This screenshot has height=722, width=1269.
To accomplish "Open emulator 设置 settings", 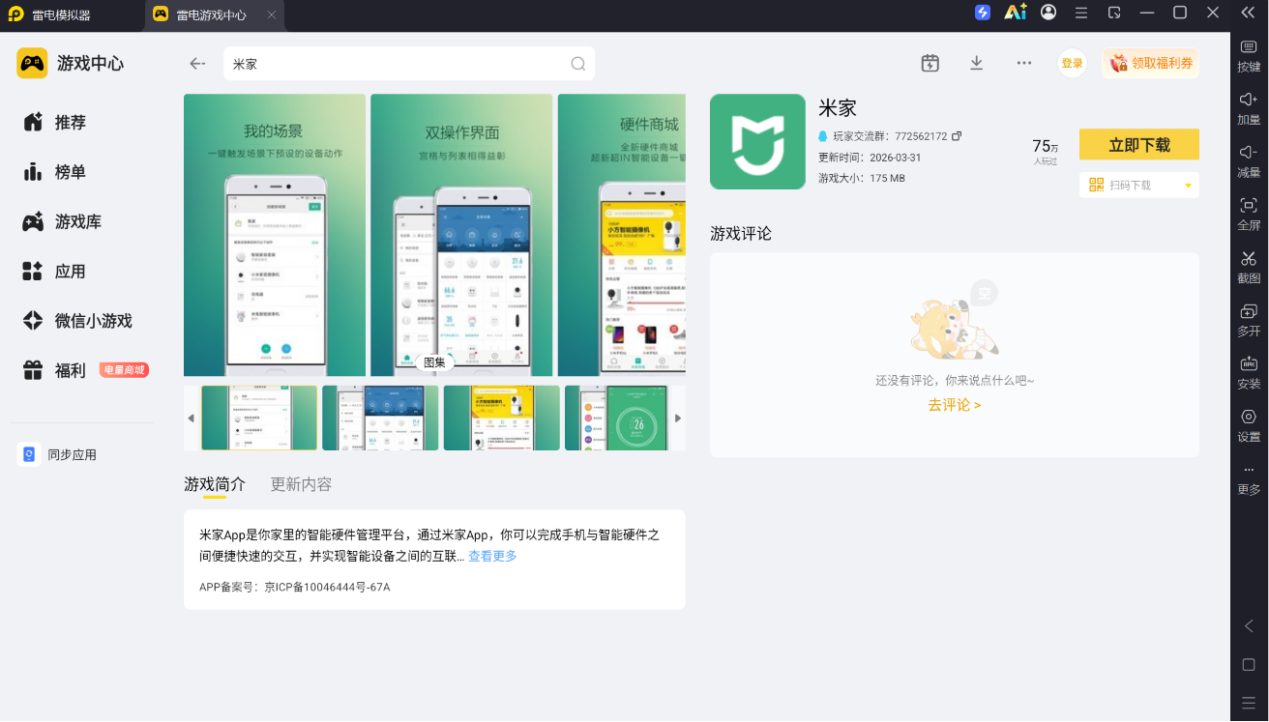I will [x=1249, y=426].
